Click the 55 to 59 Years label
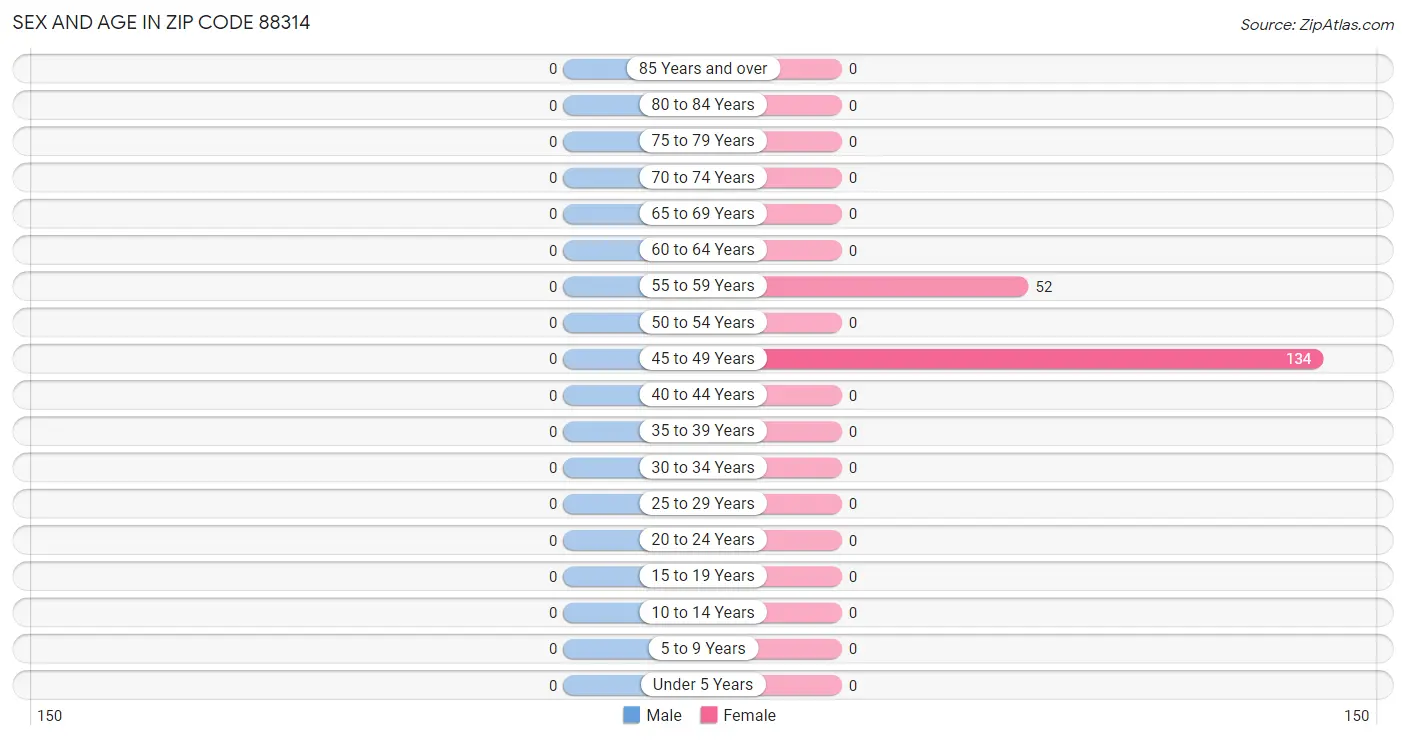This screenshot has width=1406, height=740. point(703,286)
